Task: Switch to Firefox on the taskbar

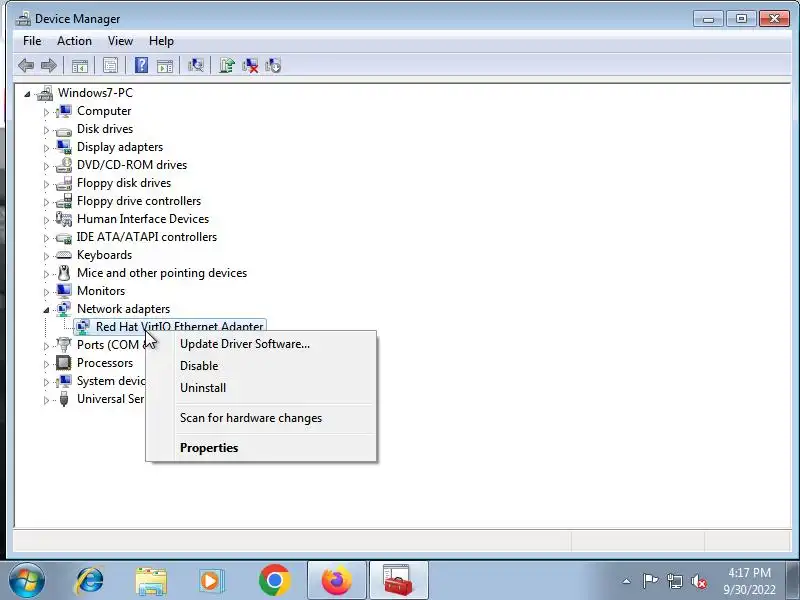Action: pyautogui.click(x=337, y=581)
